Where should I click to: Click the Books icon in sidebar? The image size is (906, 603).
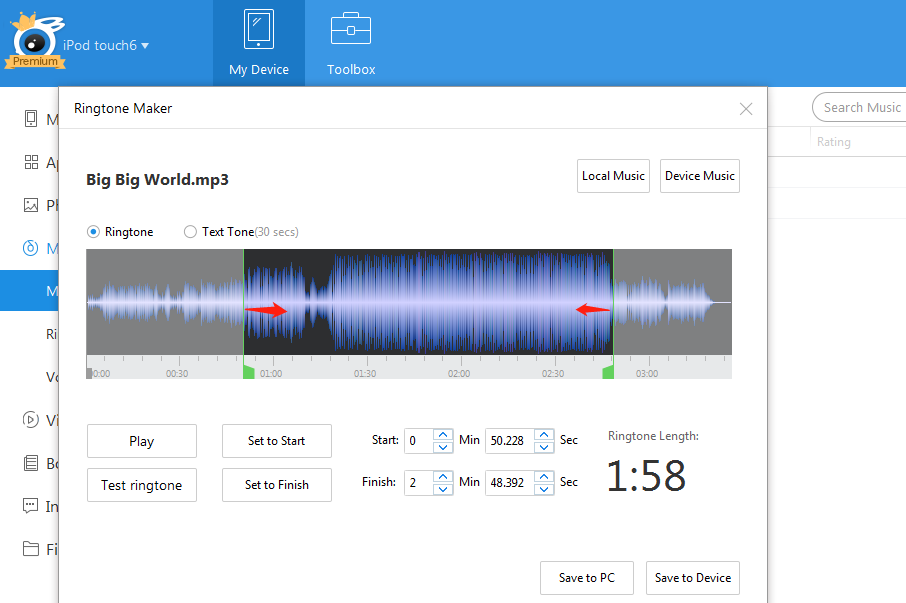[x=31, y=463]
